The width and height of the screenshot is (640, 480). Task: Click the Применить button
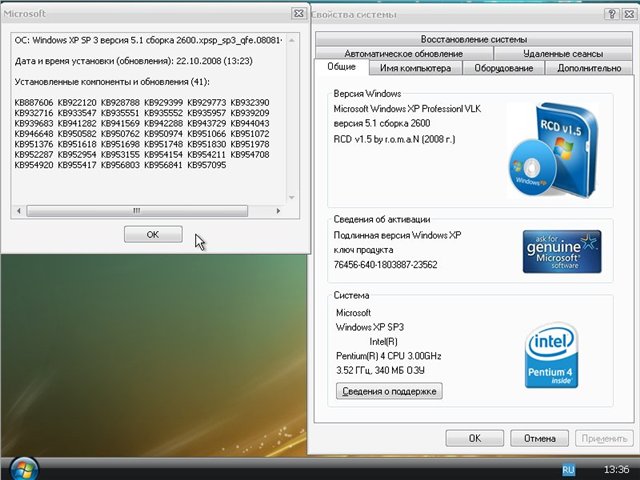click(604, 438)
